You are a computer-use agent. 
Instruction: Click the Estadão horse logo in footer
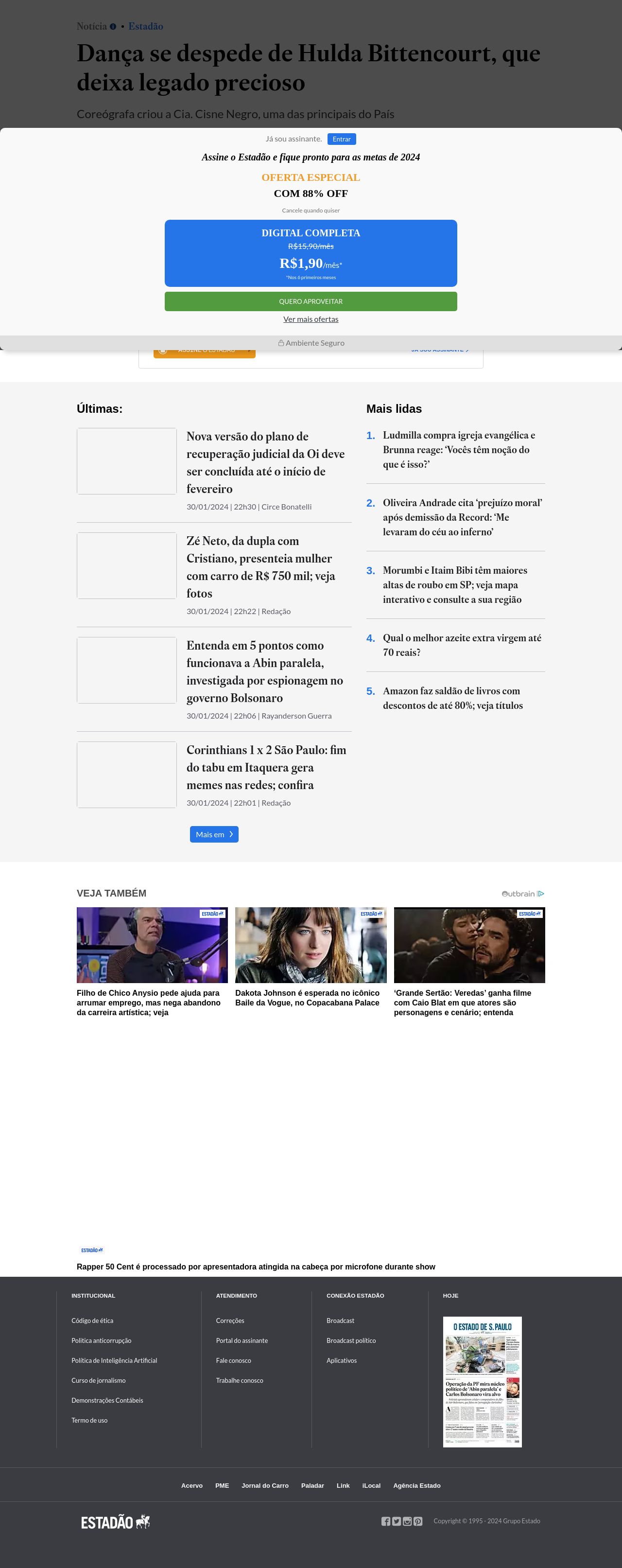click(x=116, y=1522)
